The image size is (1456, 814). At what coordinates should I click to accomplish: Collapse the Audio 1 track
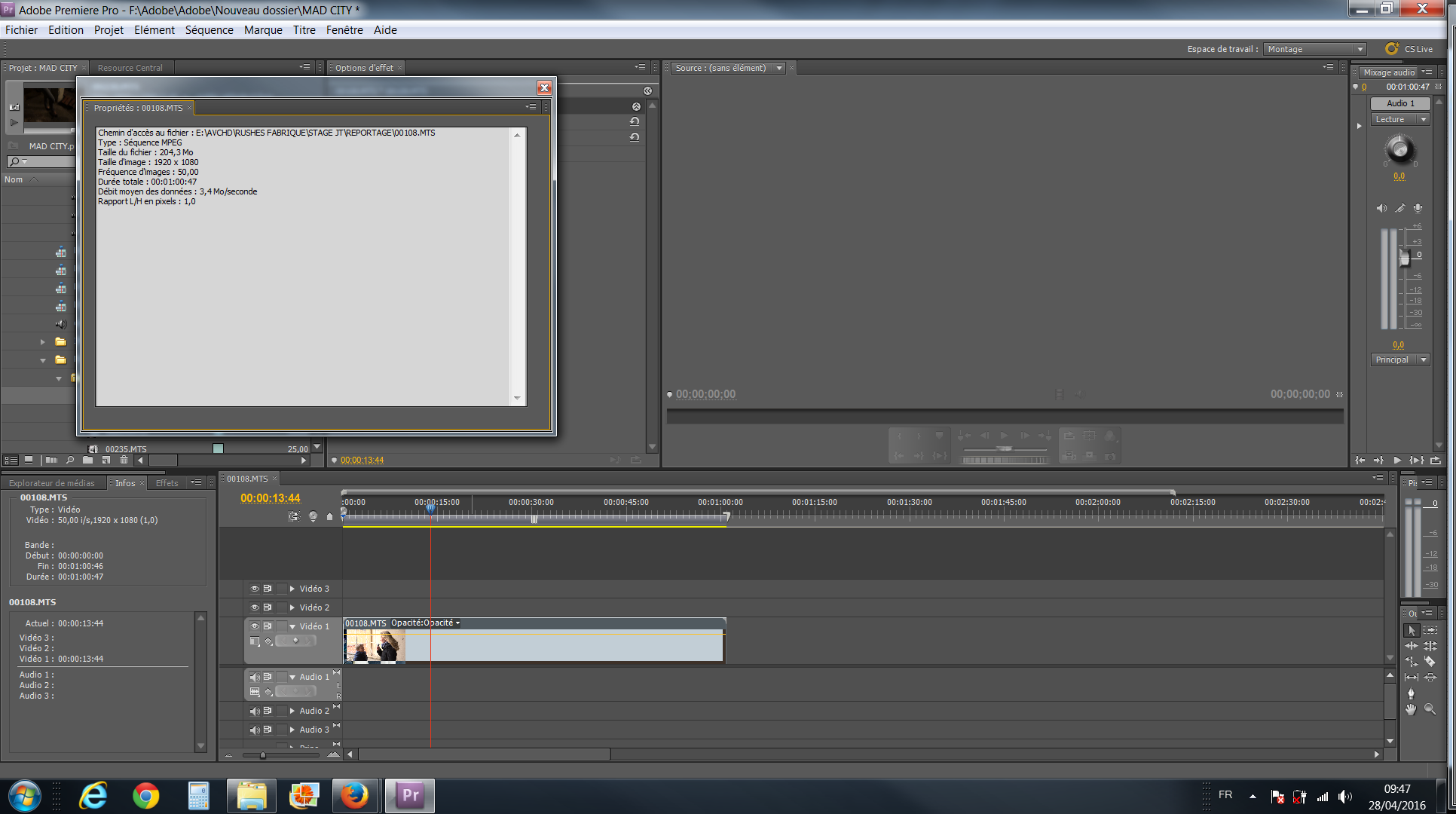coord(292,677)
